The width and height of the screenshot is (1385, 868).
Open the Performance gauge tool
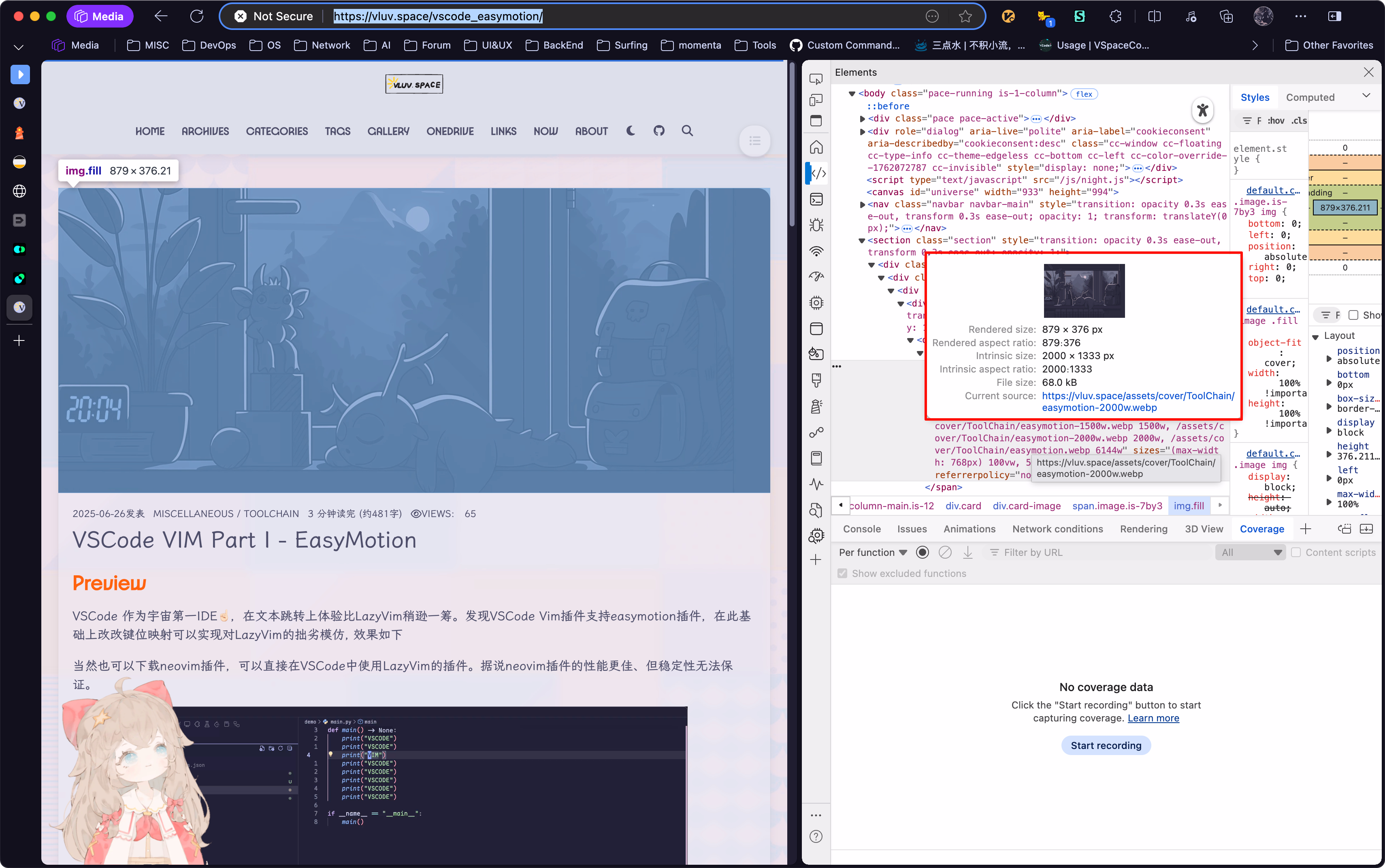816,277
